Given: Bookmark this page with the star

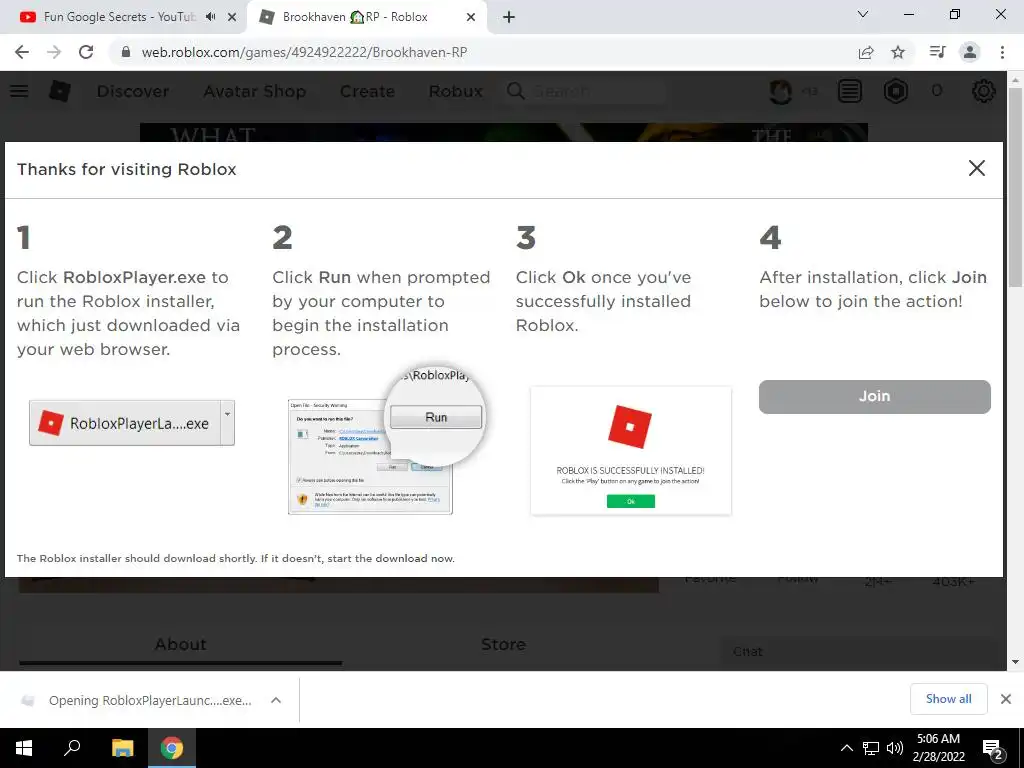Looking at the screenshot, I should pos(898,52).
